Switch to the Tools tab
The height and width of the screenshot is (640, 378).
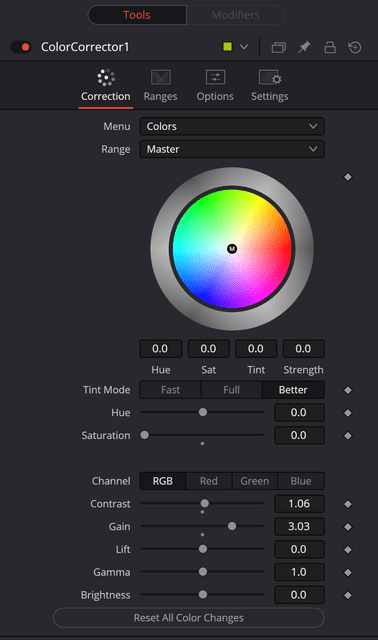(x=137, y=15)
